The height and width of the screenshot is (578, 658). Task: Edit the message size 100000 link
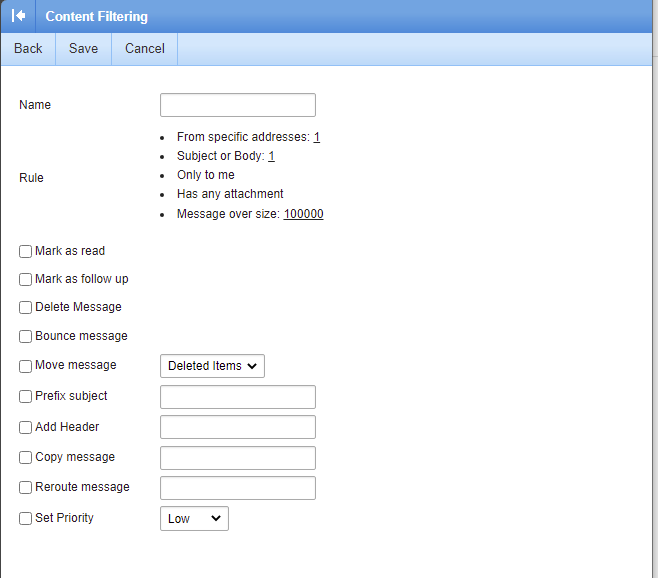tap(303, 214)
